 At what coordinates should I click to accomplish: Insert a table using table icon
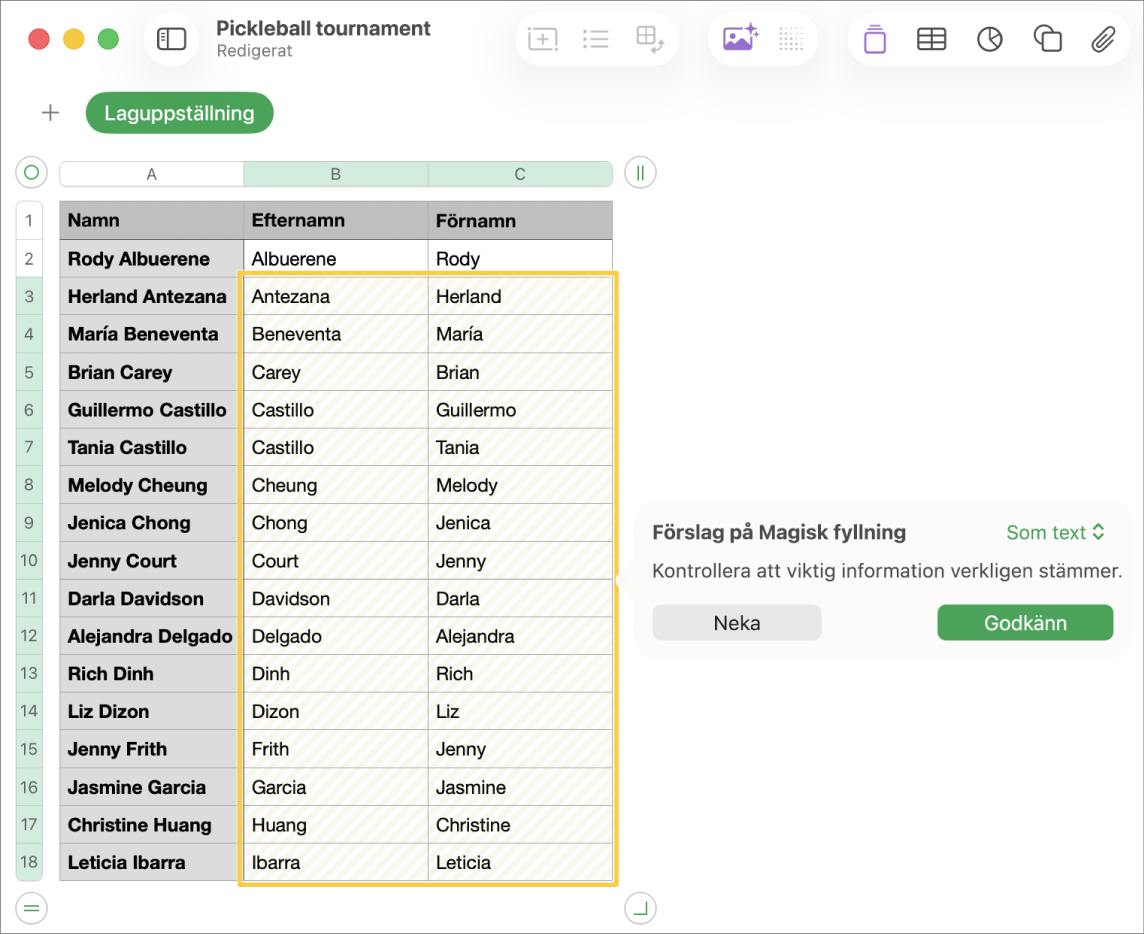pos(932,39)
